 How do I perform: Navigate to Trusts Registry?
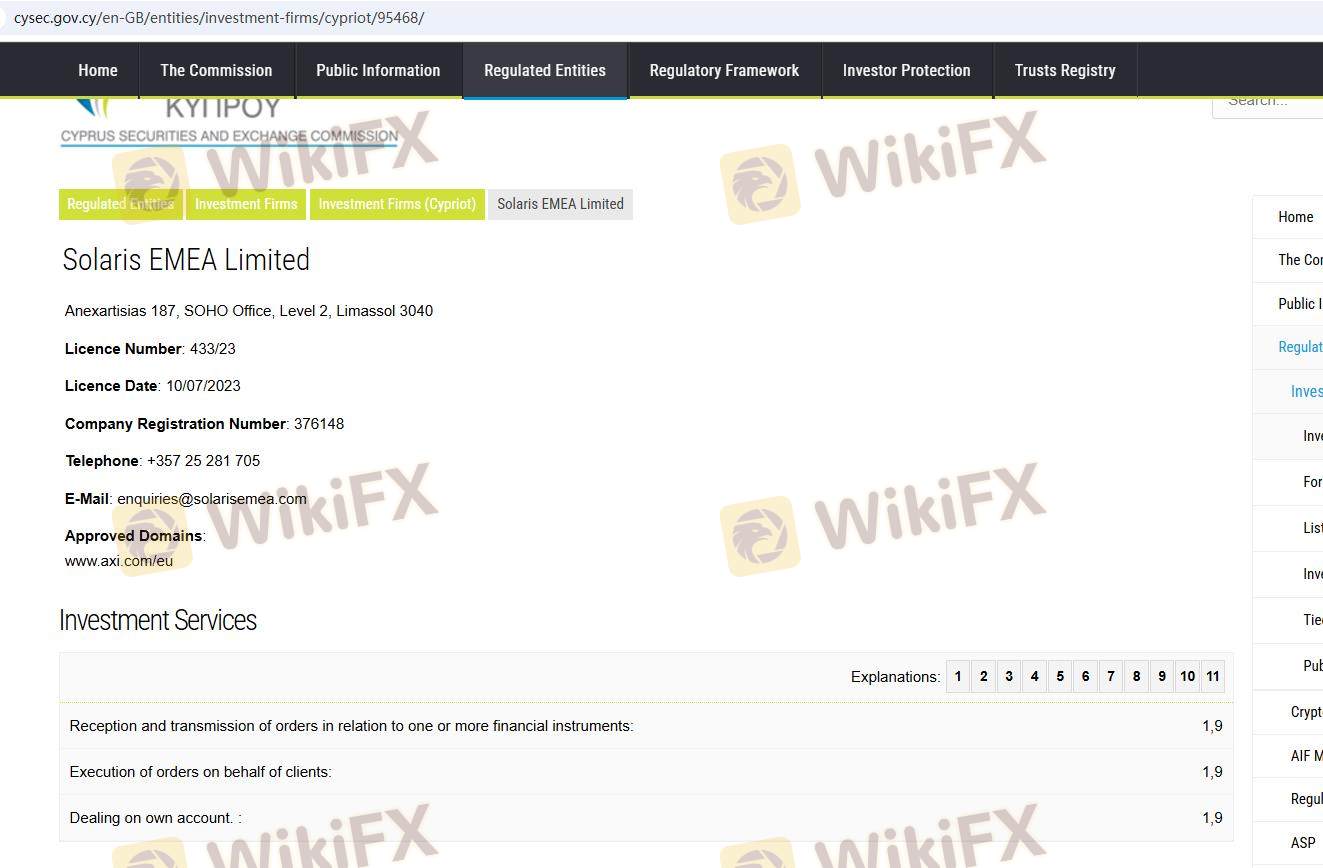pyautogui.click(x=1064, y=70)
